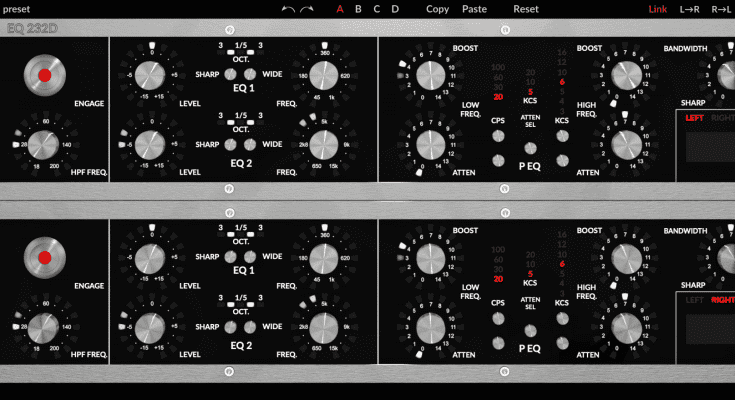This screenshot has width=735, height=400.
Task: Switch to preset slot B
Action: (358, 9)
